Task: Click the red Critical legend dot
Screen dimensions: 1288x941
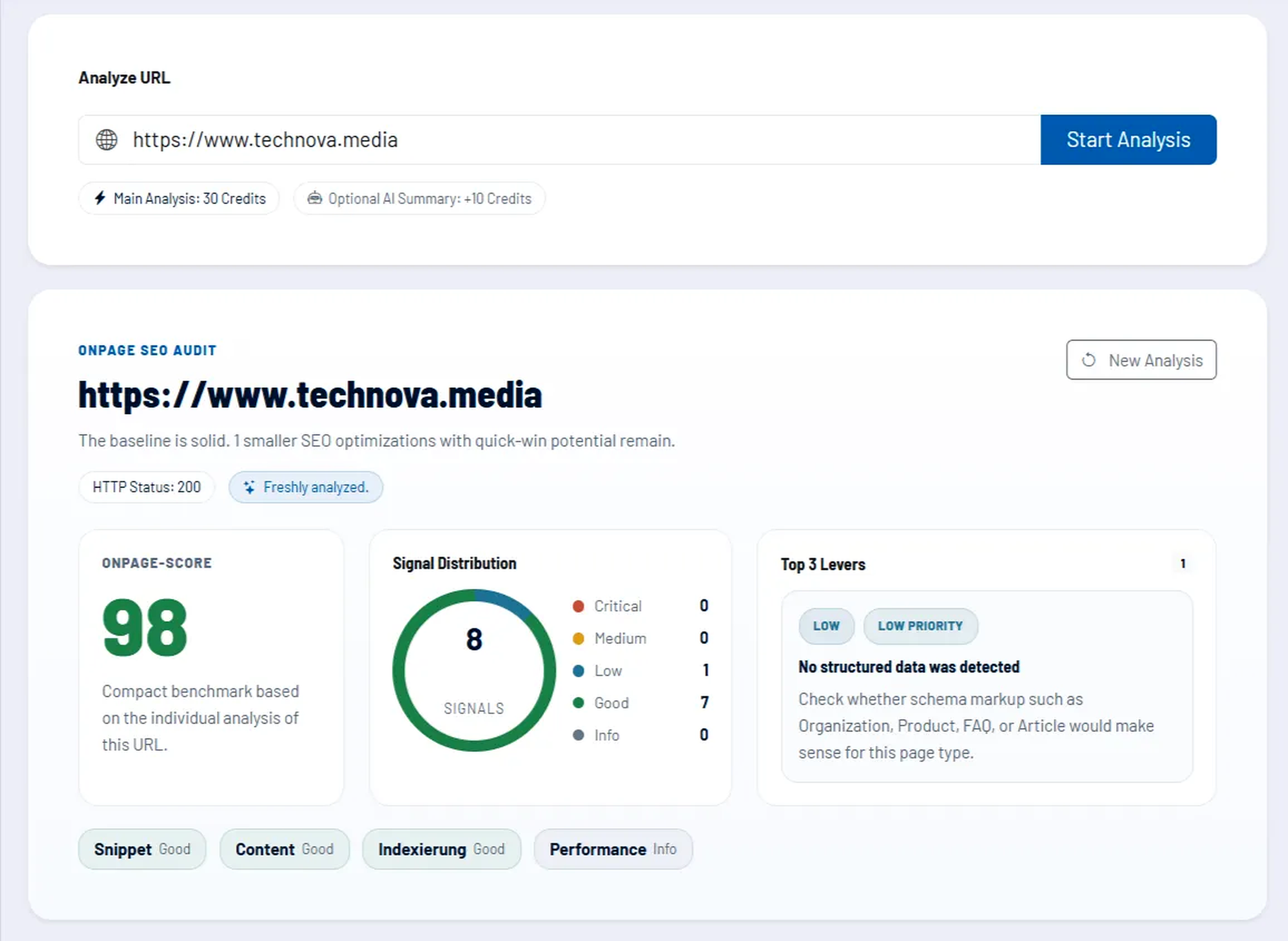Action: coord(578,606)
